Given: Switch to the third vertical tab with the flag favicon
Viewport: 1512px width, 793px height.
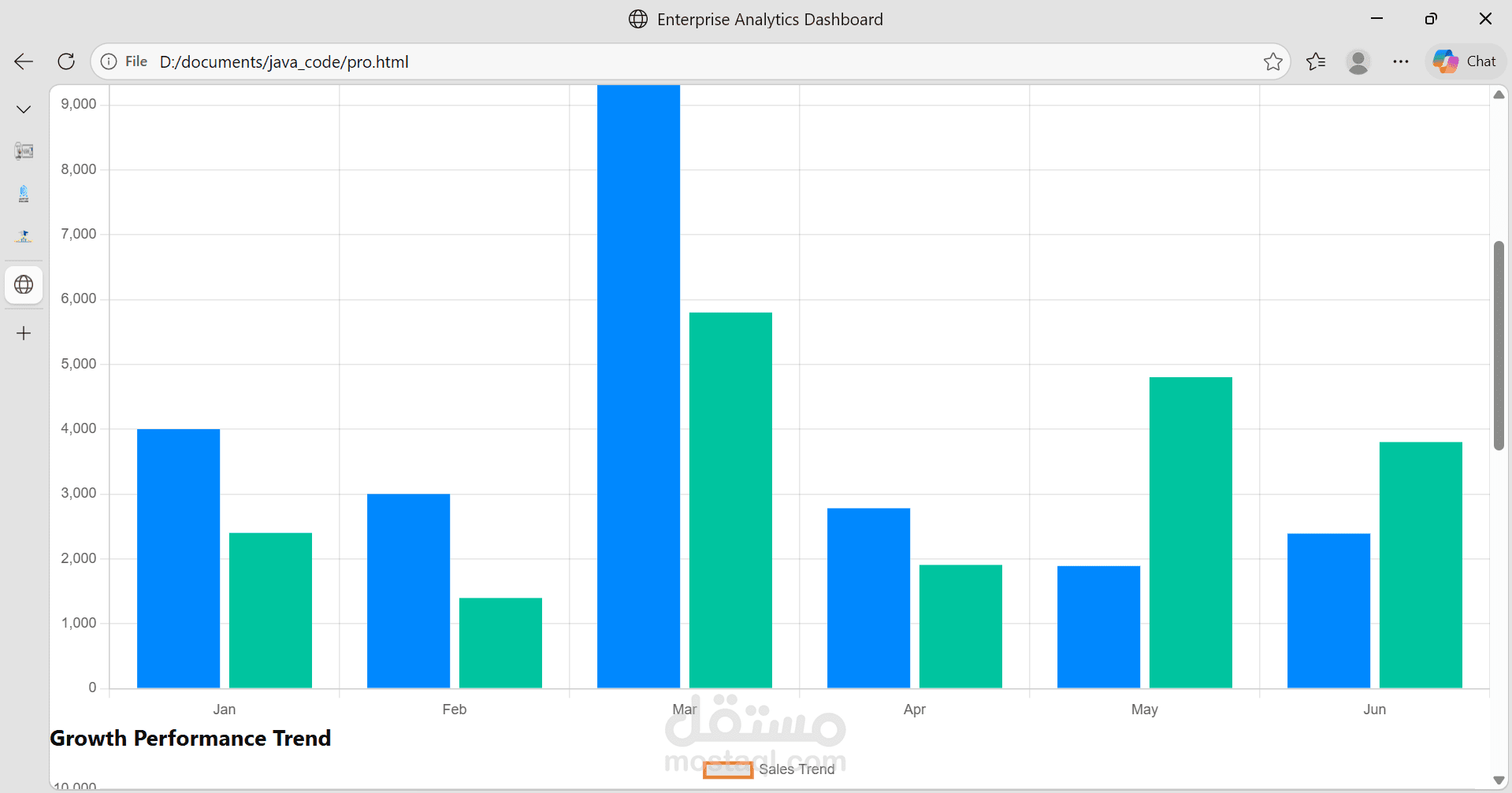Looking at the screenshot, I should pos(24,236).
